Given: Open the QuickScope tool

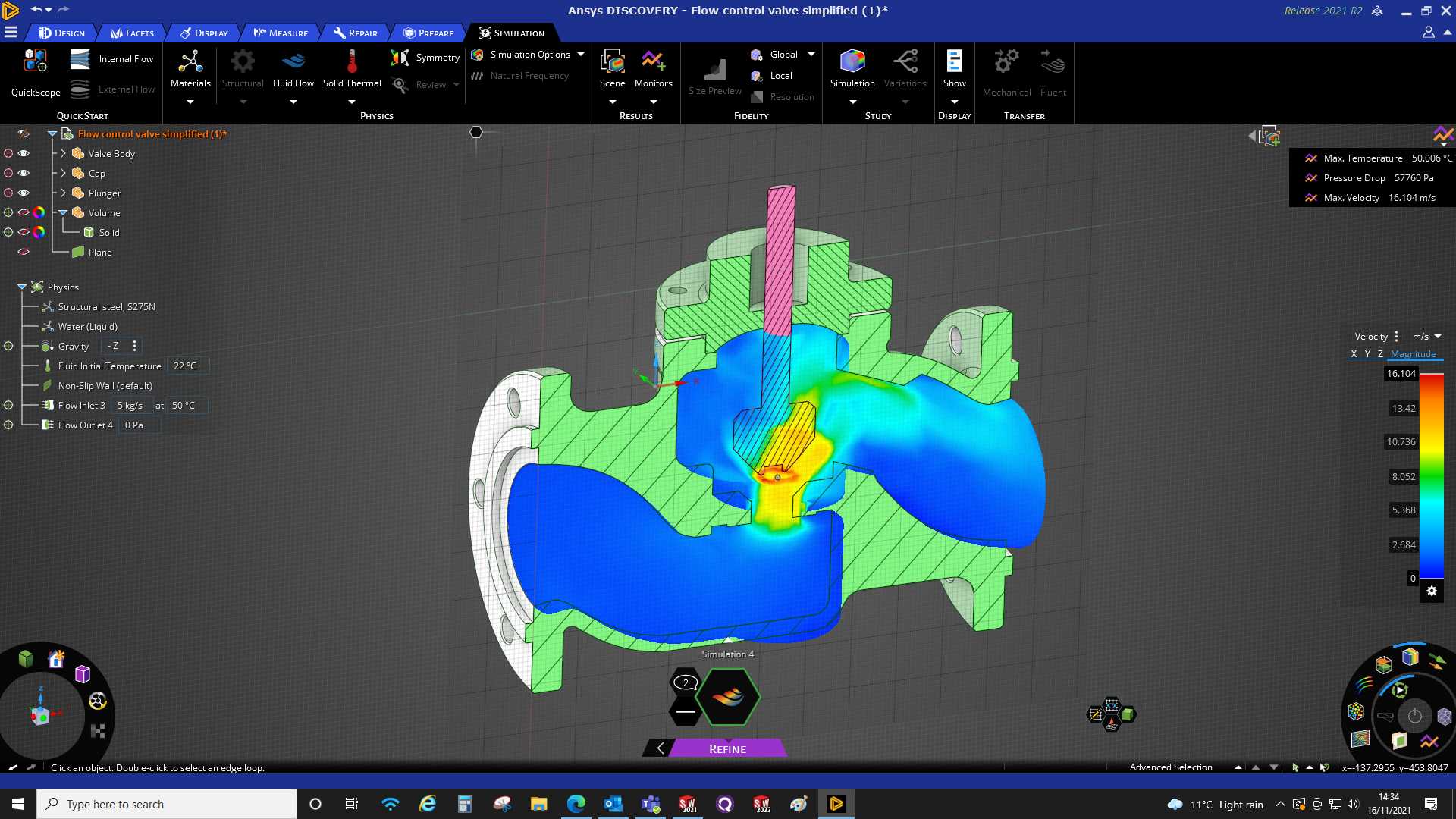Looking at the screenshot, I should tap(36, 73).
